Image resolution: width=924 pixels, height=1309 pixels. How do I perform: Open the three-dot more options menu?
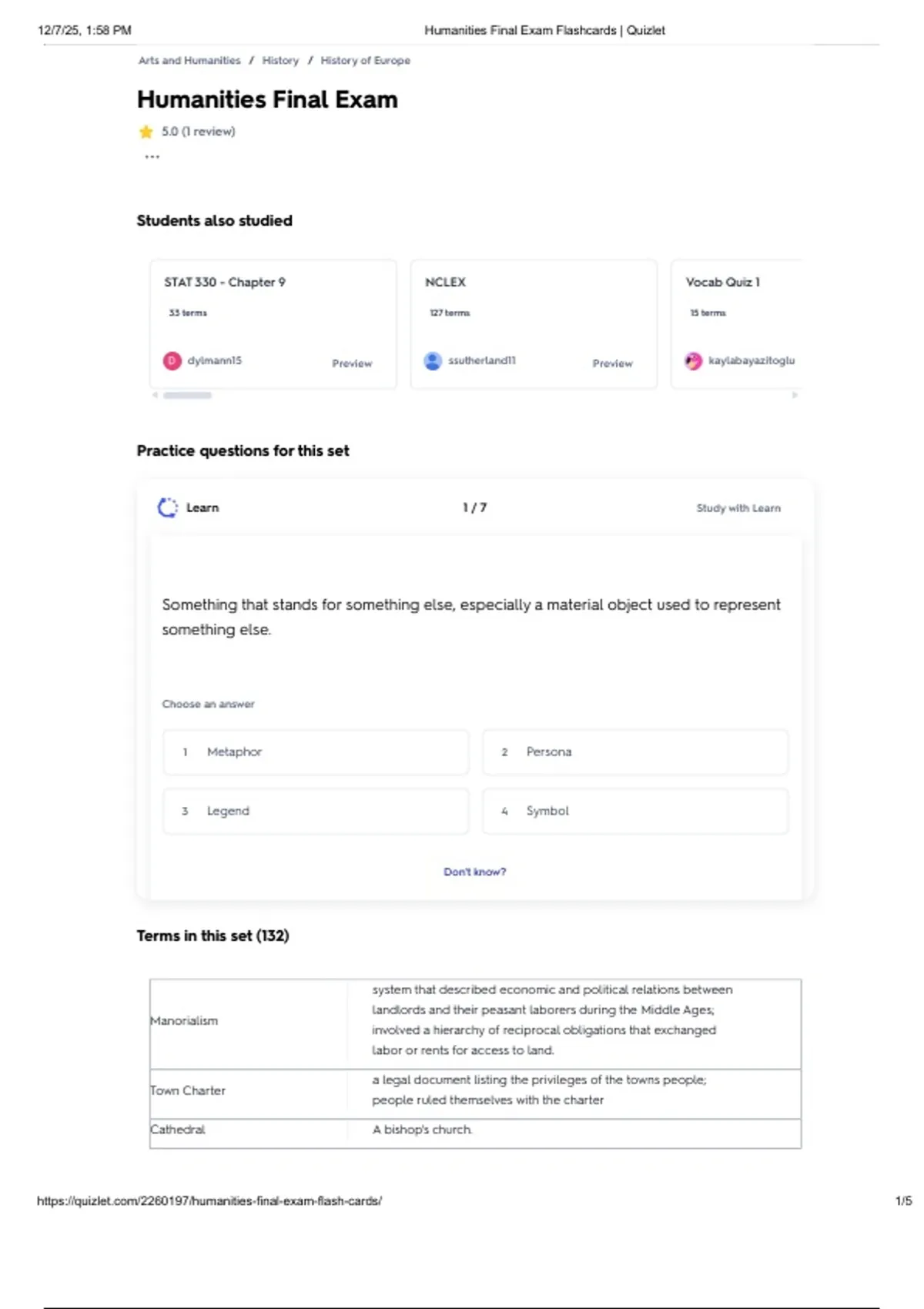point(152,157)
